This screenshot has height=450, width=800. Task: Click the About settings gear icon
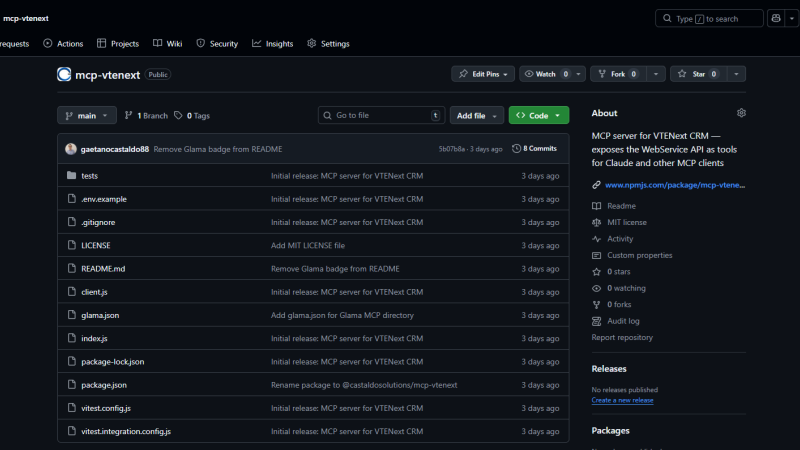point(741,113)
